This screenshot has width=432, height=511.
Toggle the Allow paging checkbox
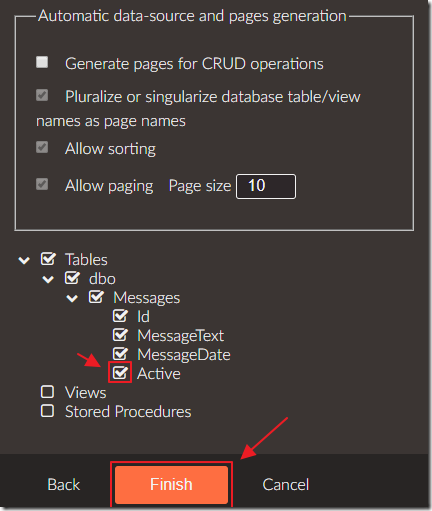42,184
